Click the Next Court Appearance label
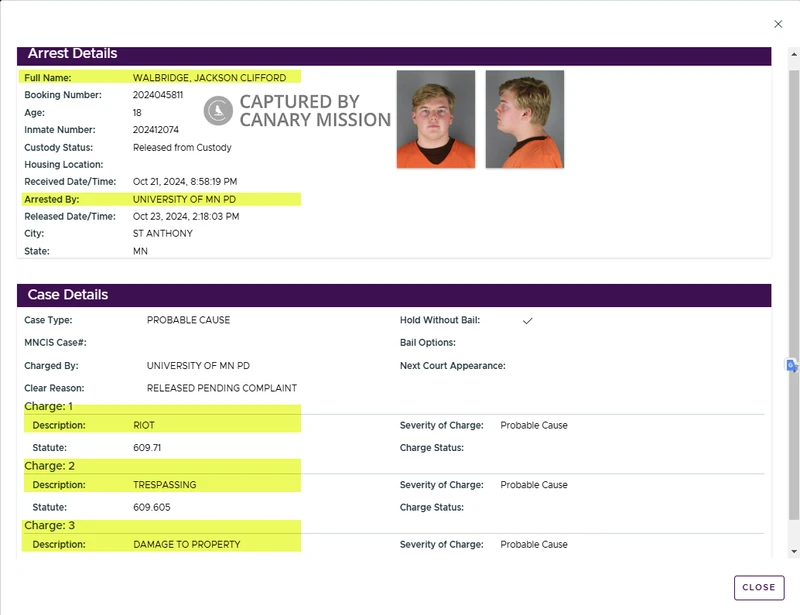800x615 pixels. [x=453, y=365]
